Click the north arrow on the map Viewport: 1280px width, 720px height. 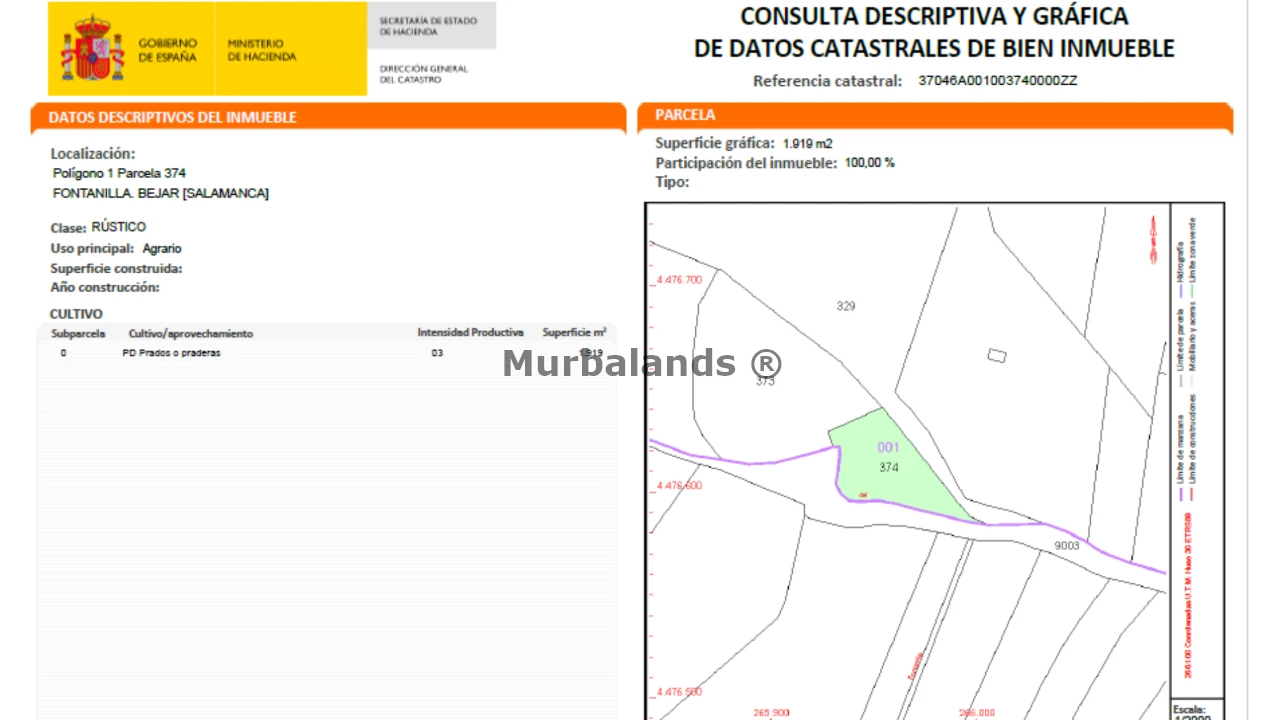pos(1155,241)
